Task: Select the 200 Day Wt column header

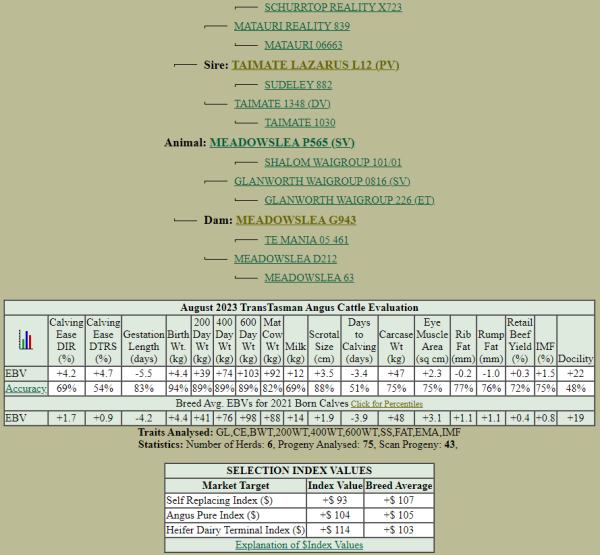Action: 202,341
